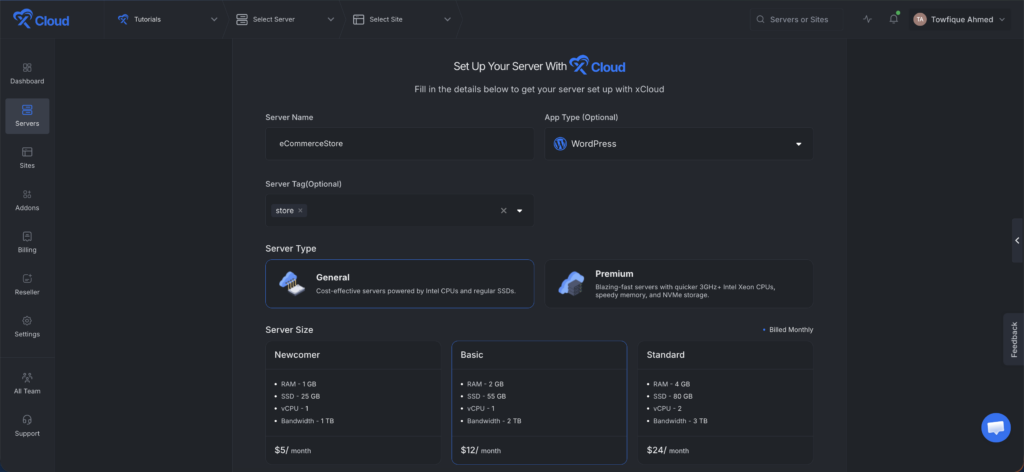This screenshot has height=472, width=1024.
Task: Open the Towfique Ahmed account menu
Action: [959, 20]
